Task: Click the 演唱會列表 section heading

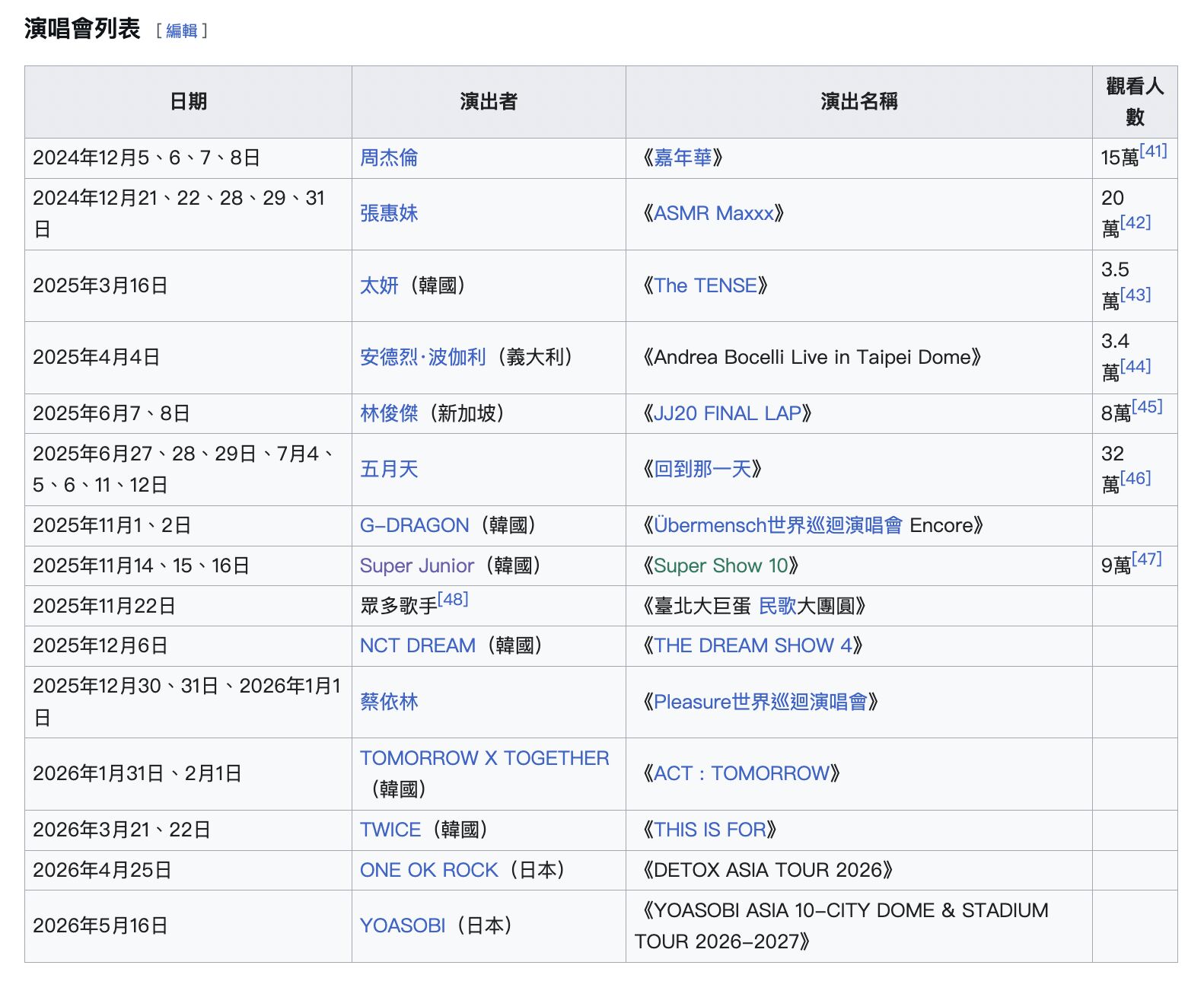Action: [x=82, y=29]
